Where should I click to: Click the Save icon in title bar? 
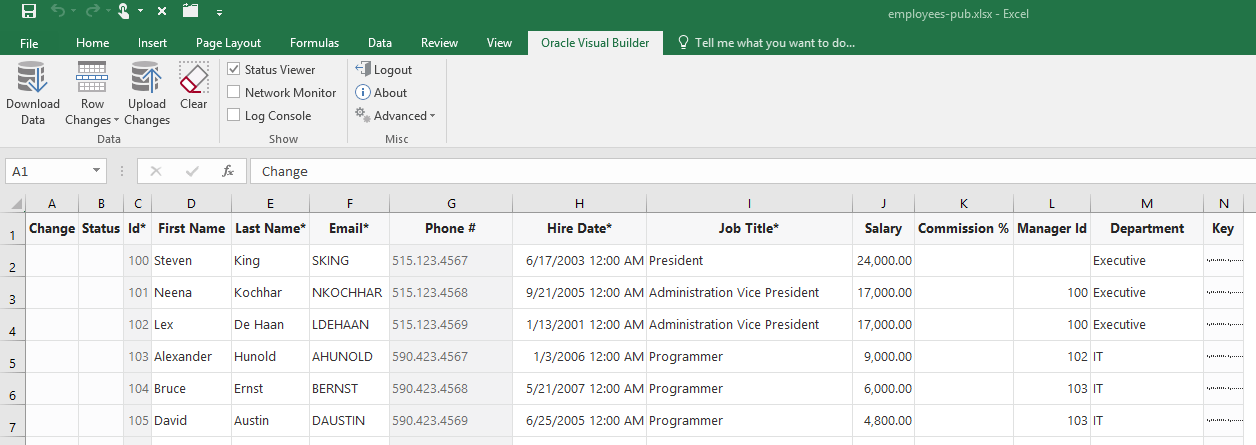(x=29, y=13)
